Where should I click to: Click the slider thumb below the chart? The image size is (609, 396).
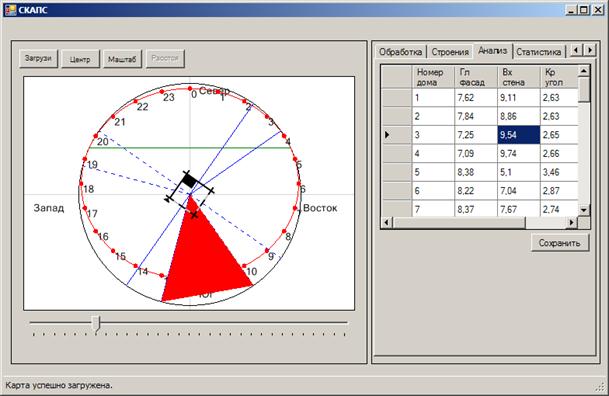tap(96, 324)
